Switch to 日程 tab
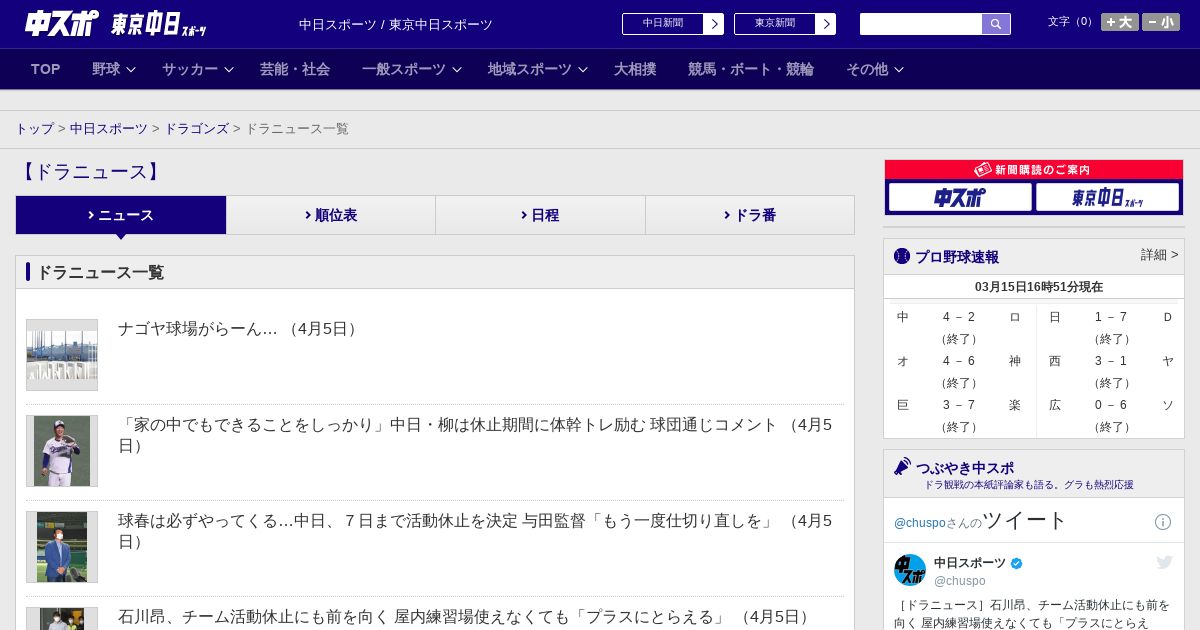The height and width of the screenshot is (630, 1200). [x=540, y=215]
